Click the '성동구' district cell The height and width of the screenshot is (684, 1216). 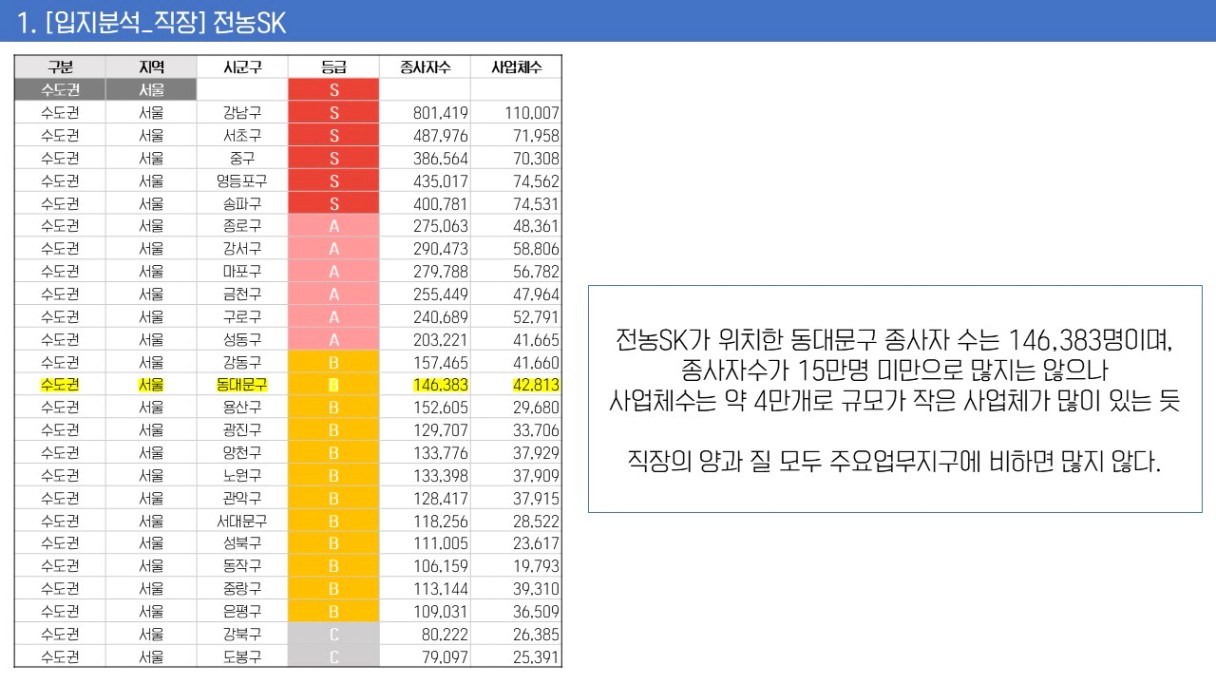[242, 339]
